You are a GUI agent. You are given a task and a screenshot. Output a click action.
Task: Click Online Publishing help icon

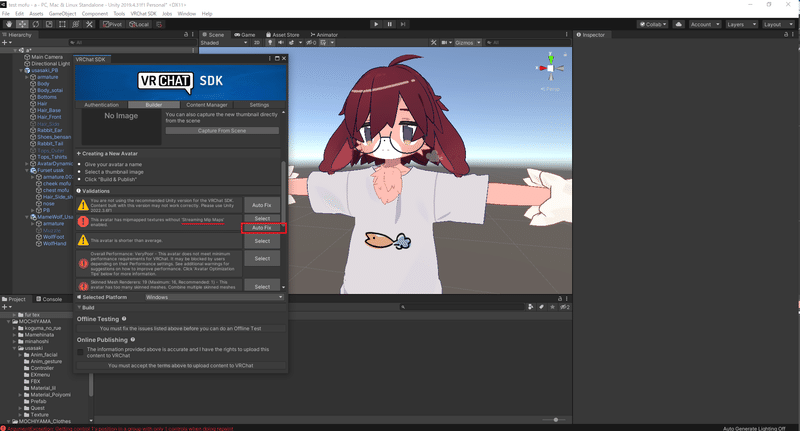click(133, 340)
